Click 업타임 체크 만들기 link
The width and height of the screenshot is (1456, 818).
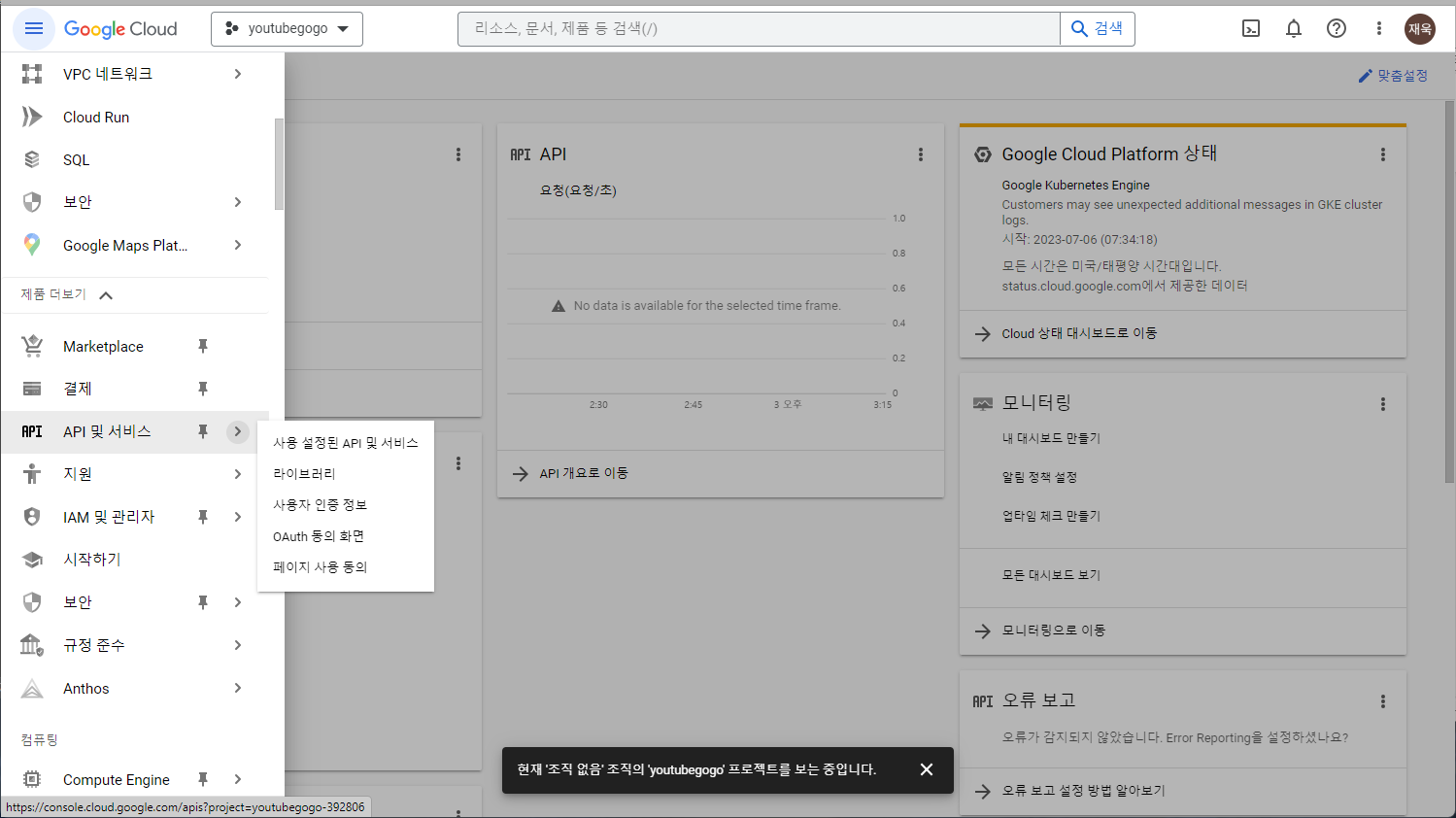click(1051, 516)
